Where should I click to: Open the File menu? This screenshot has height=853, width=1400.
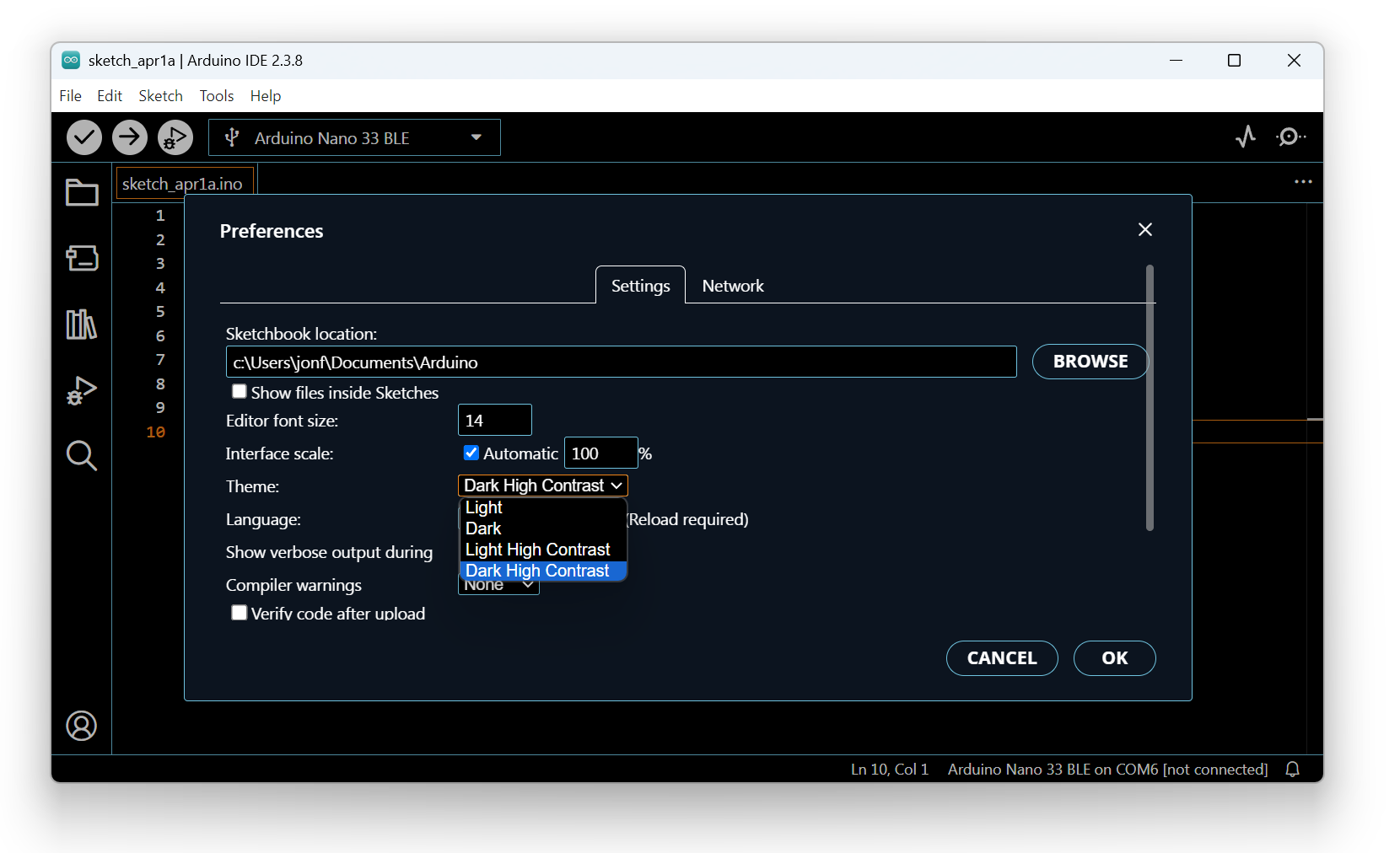point(71,96)
